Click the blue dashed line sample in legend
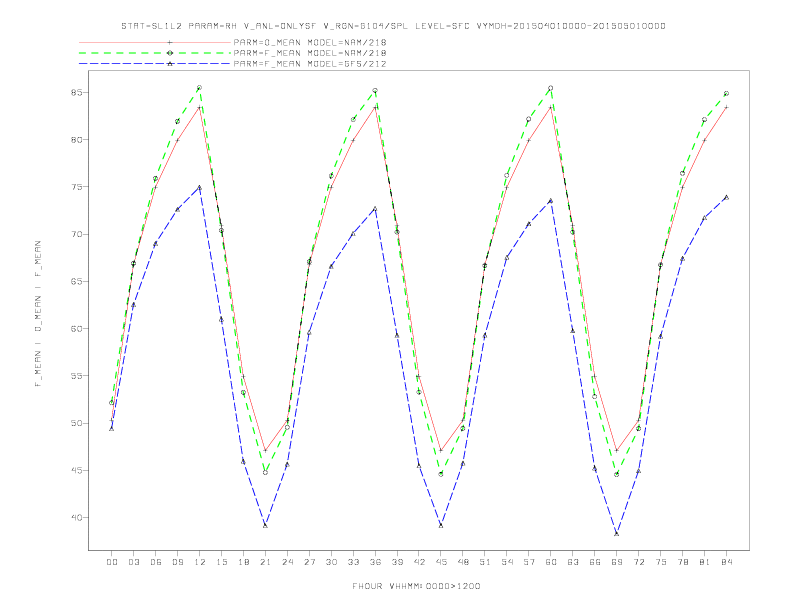Screen dimensions: 792x612 [x=155, y=64]
